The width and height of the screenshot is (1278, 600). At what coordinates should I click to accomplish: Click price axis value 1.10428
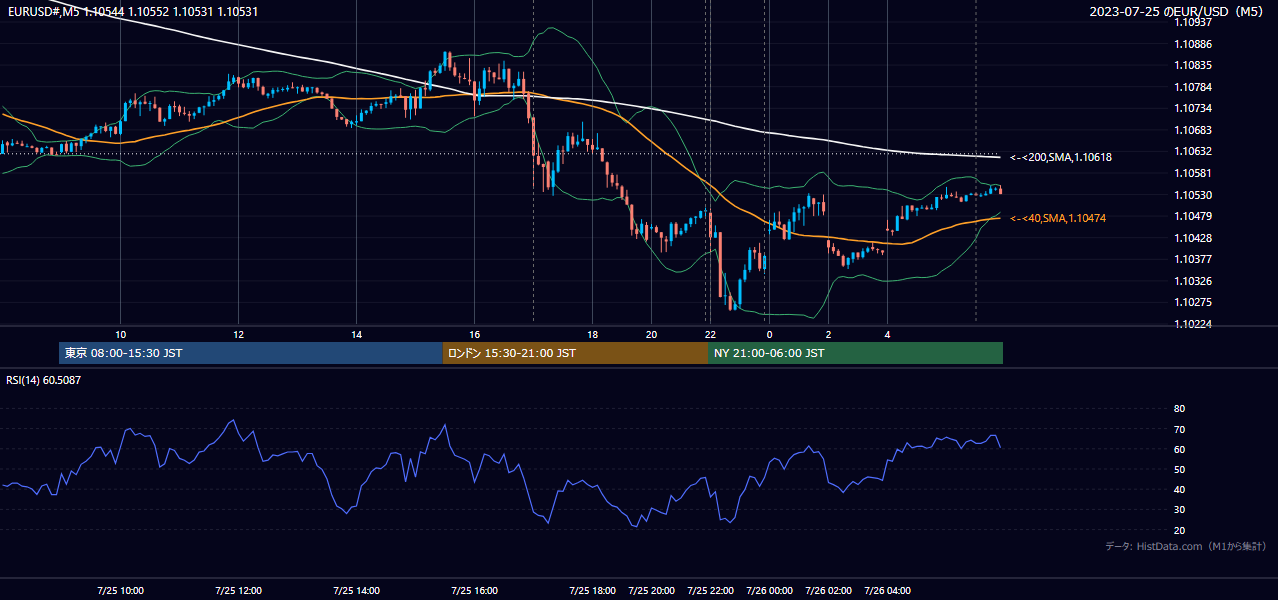[x=1192, y=238]
